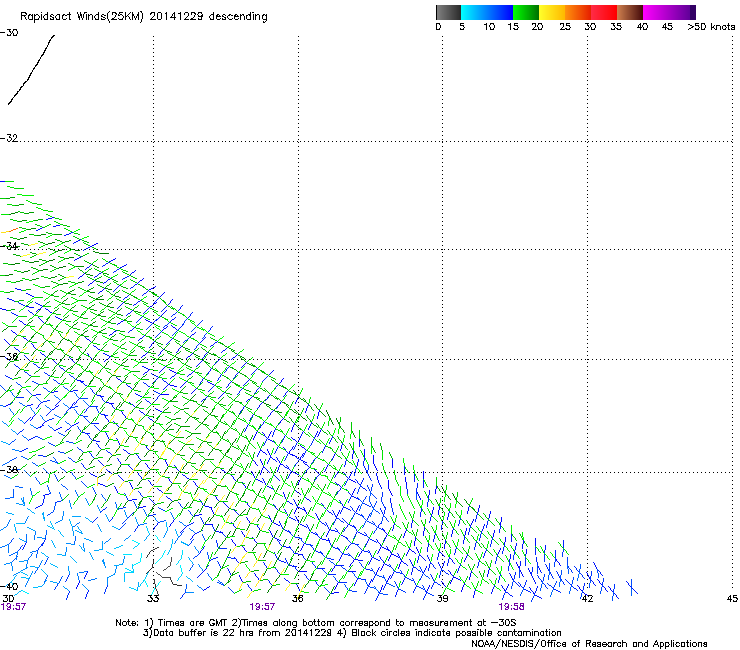Select the legend scale label '15'

[x=513, y=27]
